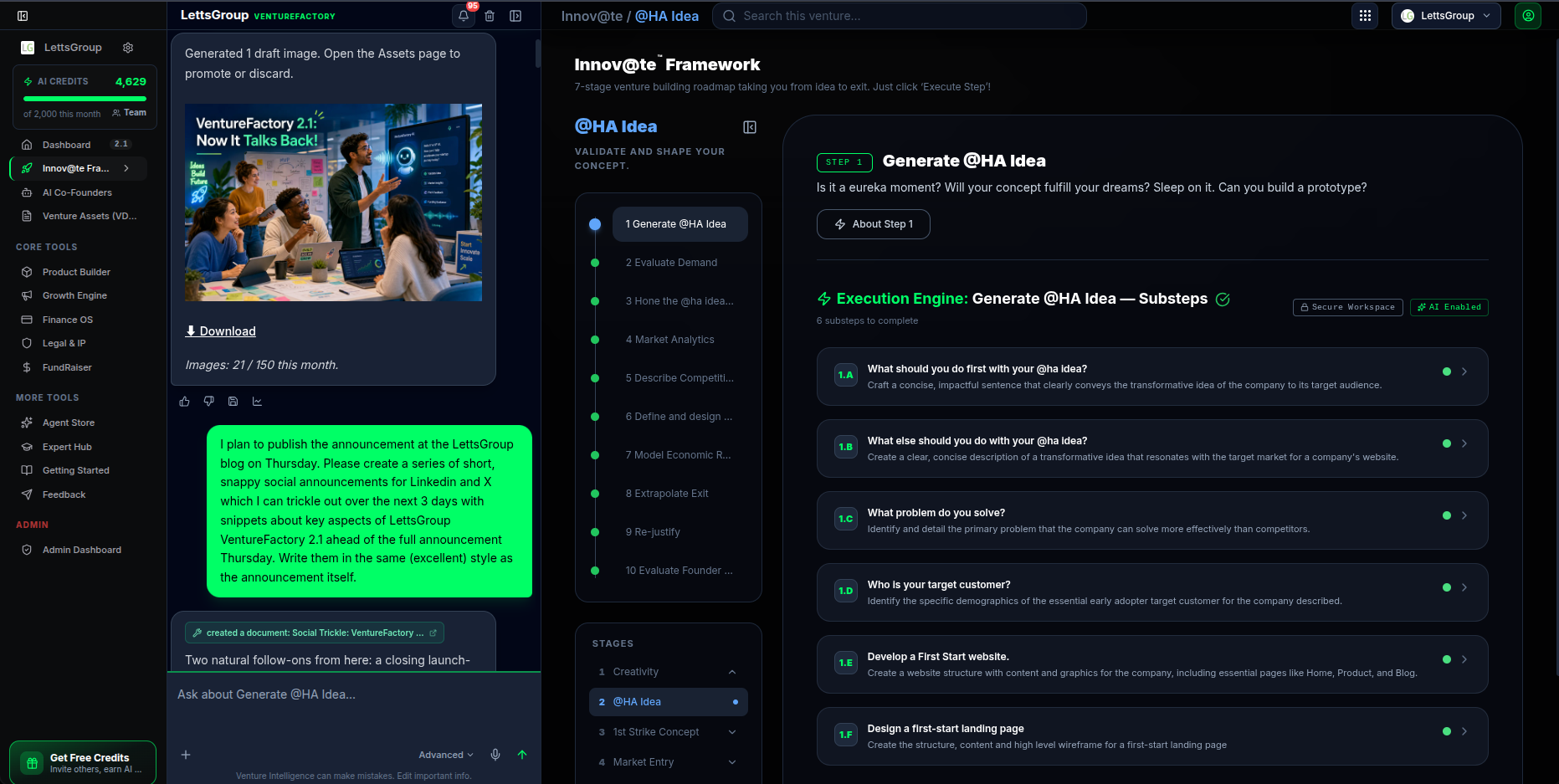Select step 2 Evaluate Demand
Screen dimensions: 1559x784
(x=671, y=263)
